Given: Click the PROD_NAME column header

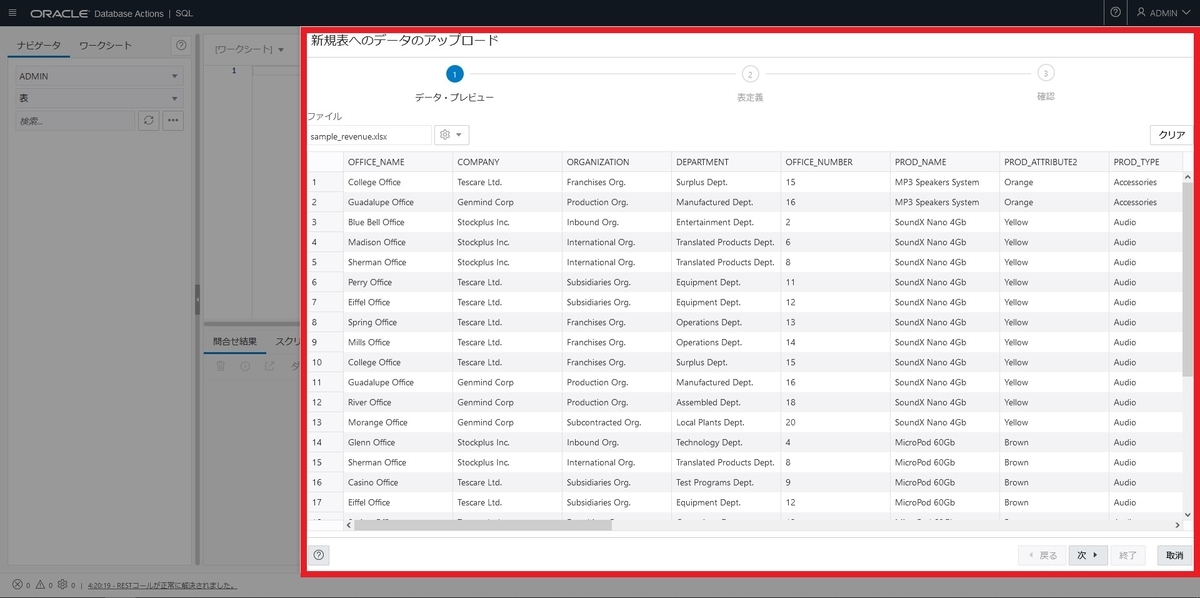Looking at the screenshot, I should pyautogui.click(x=945, y=162).
